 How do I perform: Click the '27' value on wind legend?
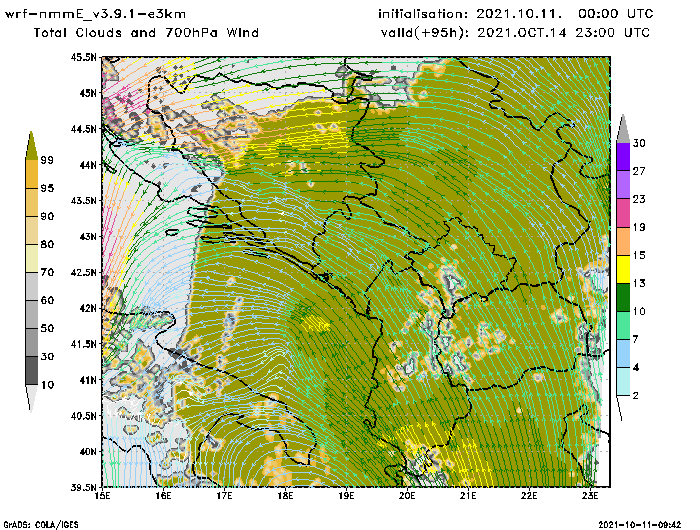tap(639, 171)
